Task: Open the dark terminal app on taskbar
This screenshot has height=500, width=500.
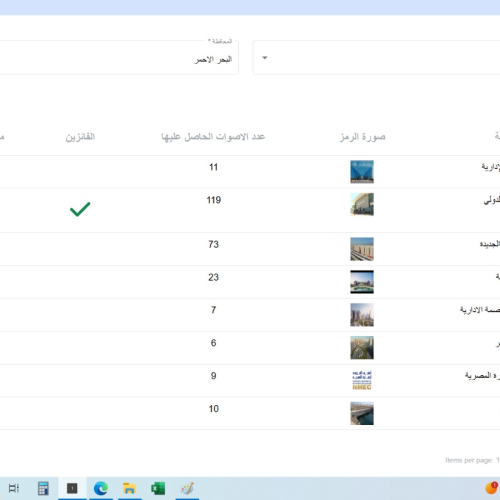Action: tap(72, 488)
